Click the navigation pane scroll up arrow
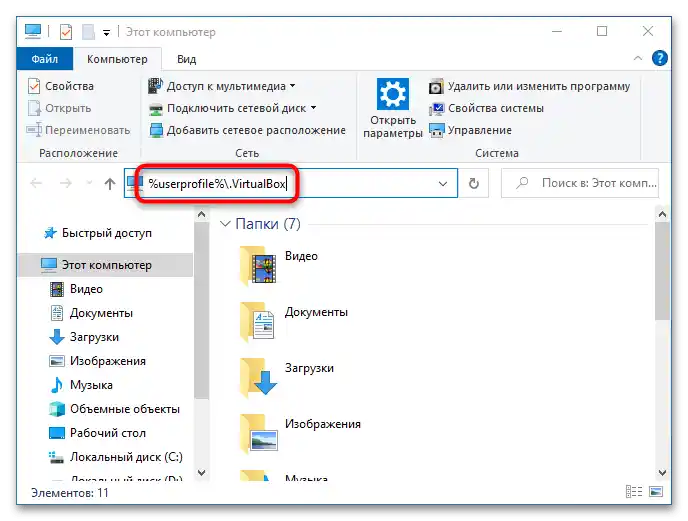This screenshot has height=521, width=688. 201,215
